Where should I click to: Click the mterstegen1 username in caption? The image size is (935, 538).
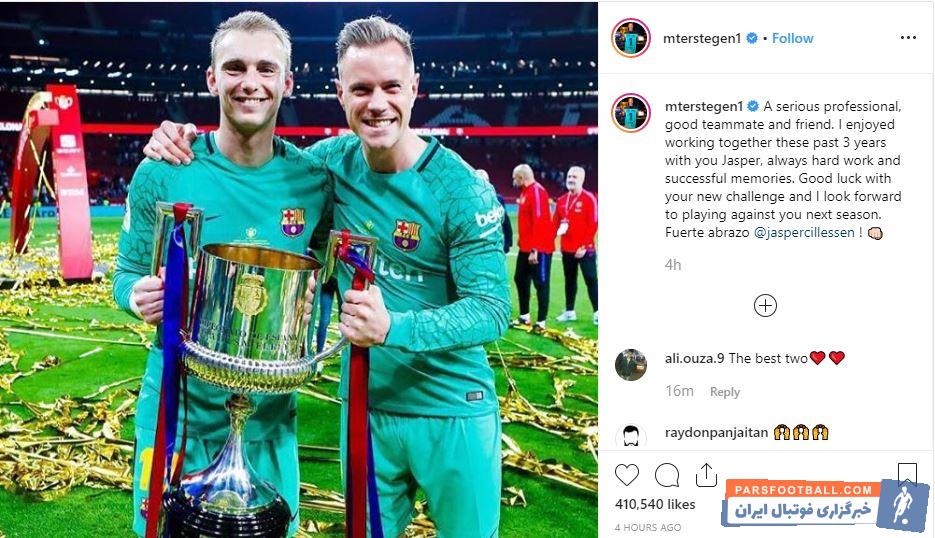click(x=704, y=106)
